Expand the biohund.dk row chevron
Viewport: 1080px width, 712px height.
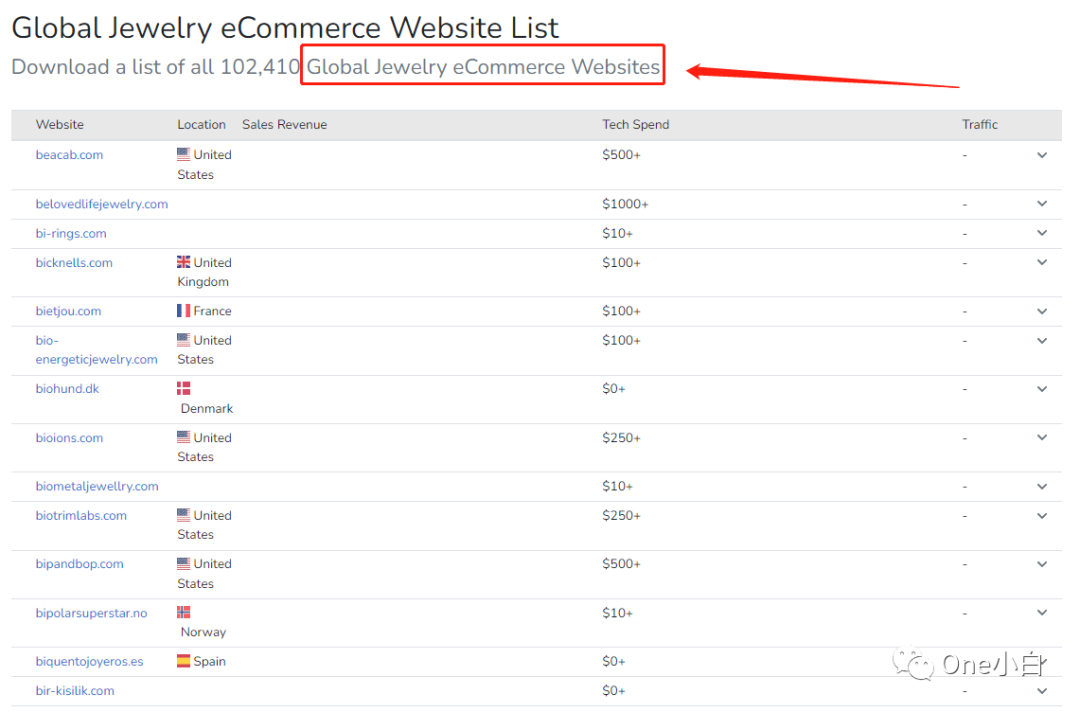(x=1042, y=389)
